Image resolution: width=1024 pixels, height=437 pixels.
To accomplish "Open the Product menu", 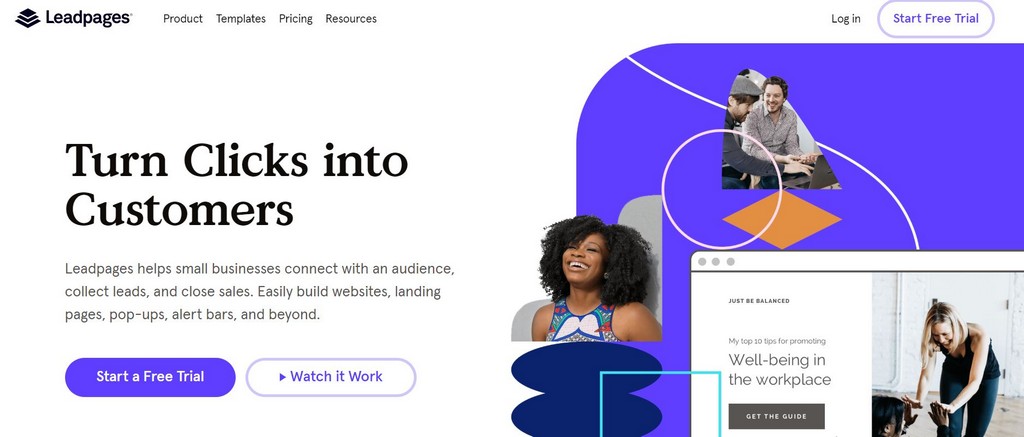I will [183, 19].
